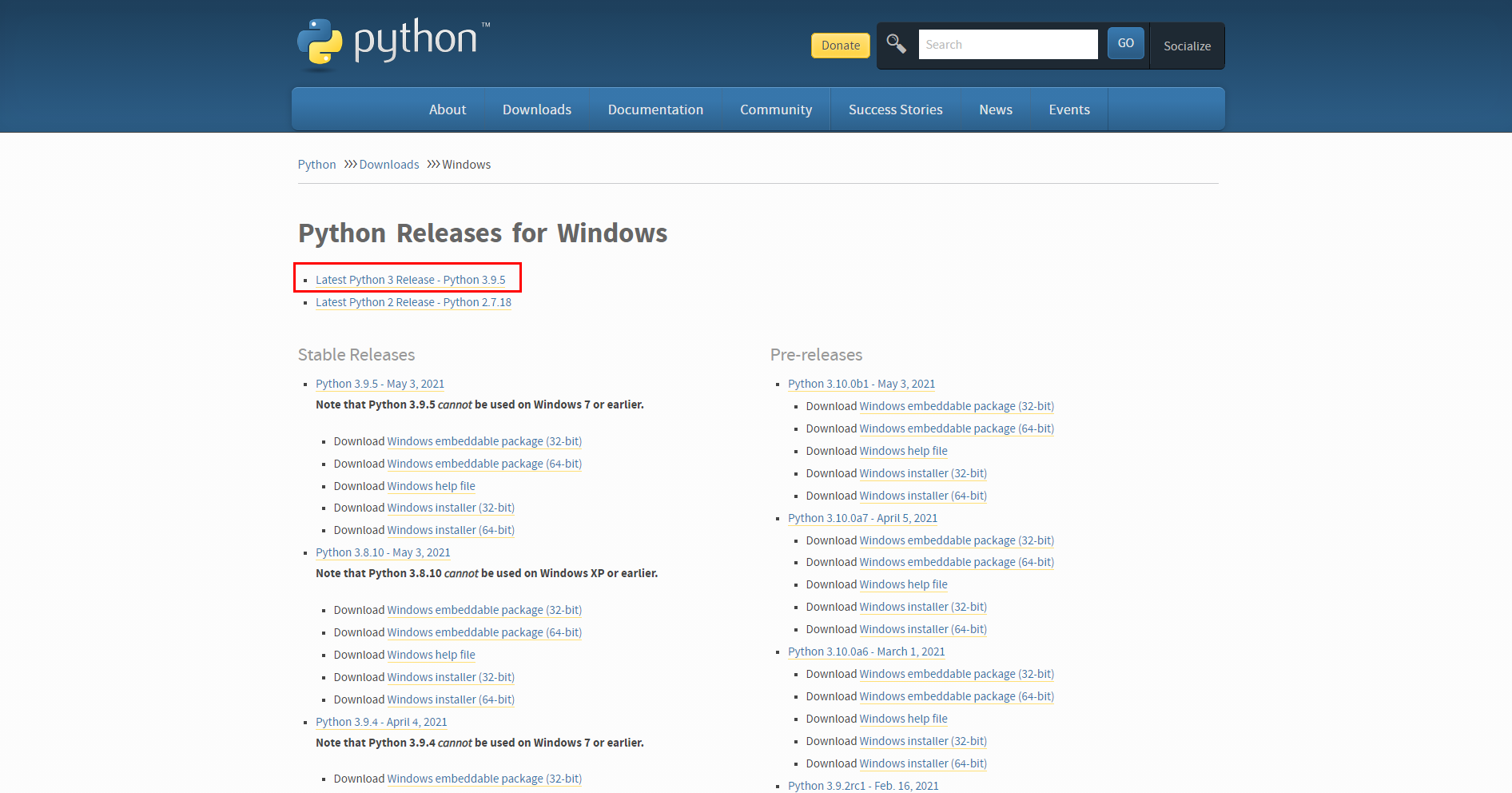Download 3.10.0a7 Windows embeddable package (32-bit)
The width and height of the screenshot is (1512, 793).
(957, 540)
